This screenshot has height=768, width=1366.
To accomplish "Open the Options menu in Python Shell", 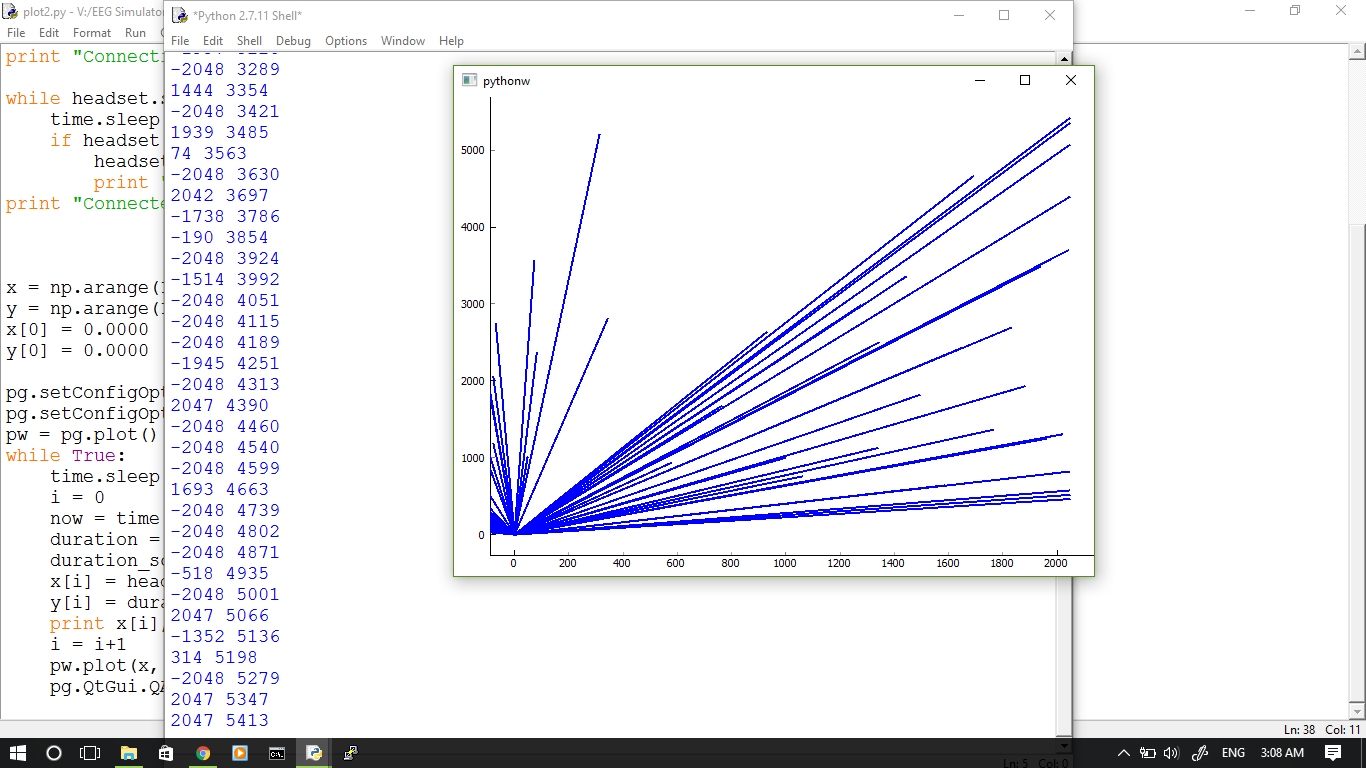I will pyautogui.click(x=346, y=41).
